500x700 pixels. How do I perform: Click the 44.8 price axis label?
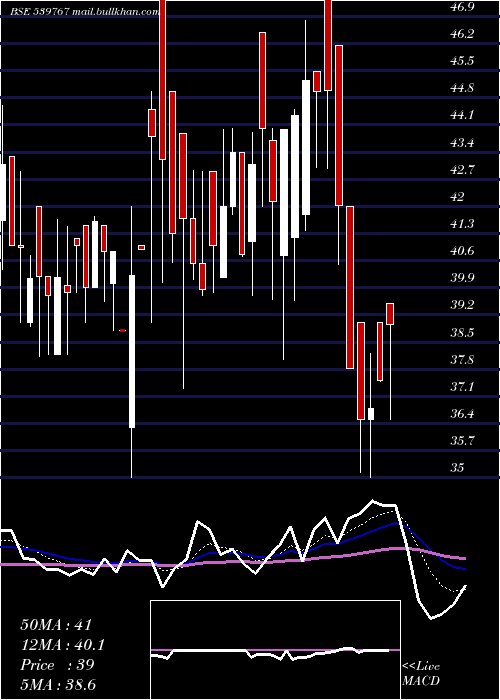pyautogui.click(x=462, y=88)
